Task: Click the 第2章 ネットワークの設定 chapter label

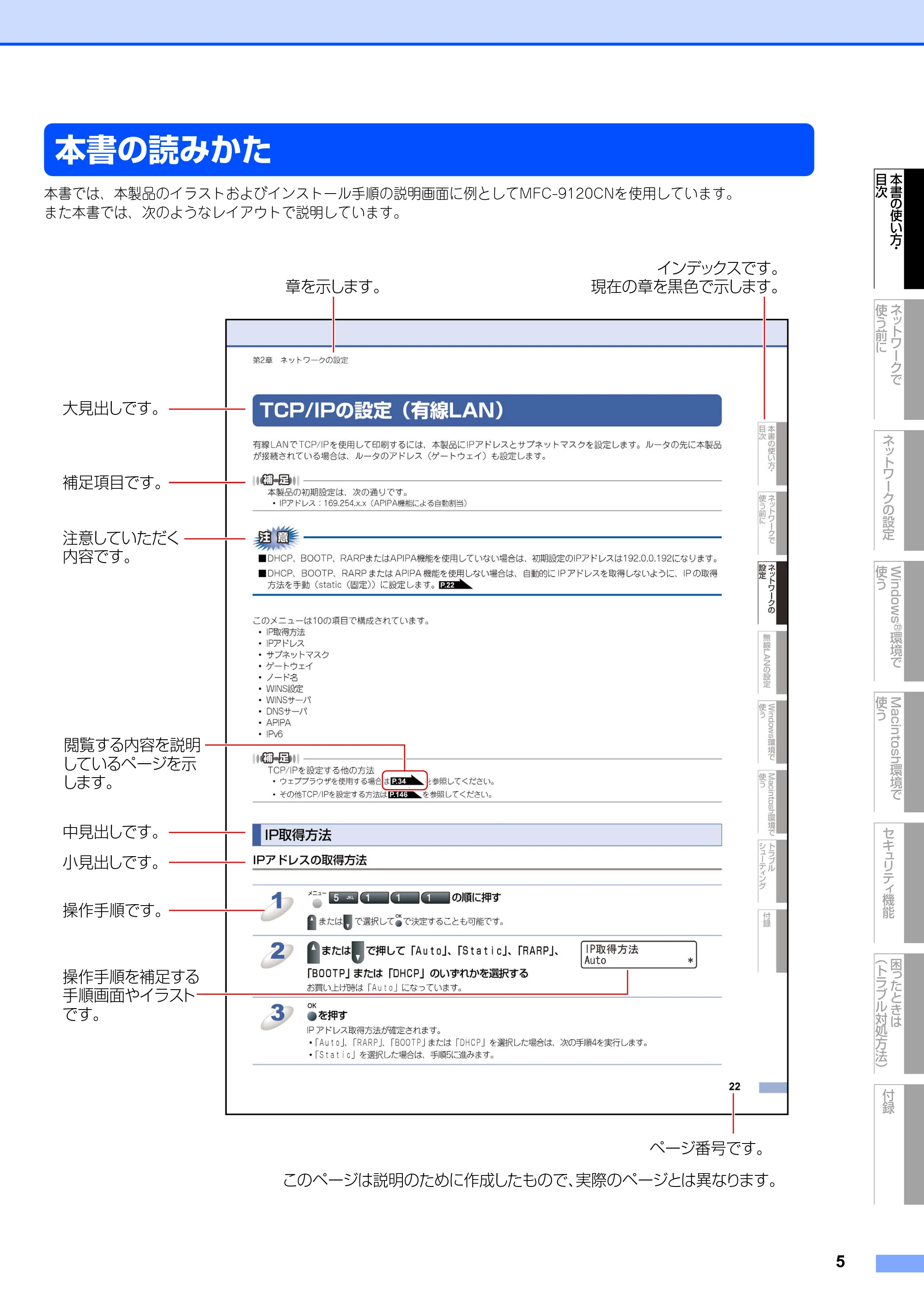Action: [x=300, y=360]
